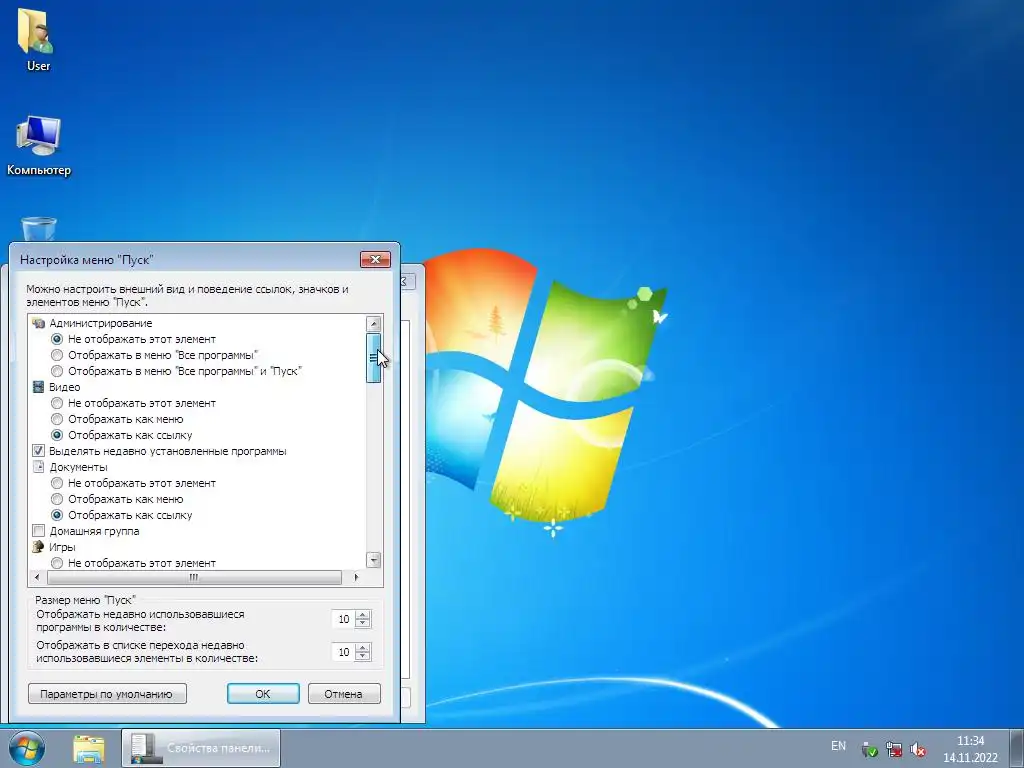Click the EN language indicator
Image resolution: width=1024 pixels, height=768 pixels.
[839, 746]
